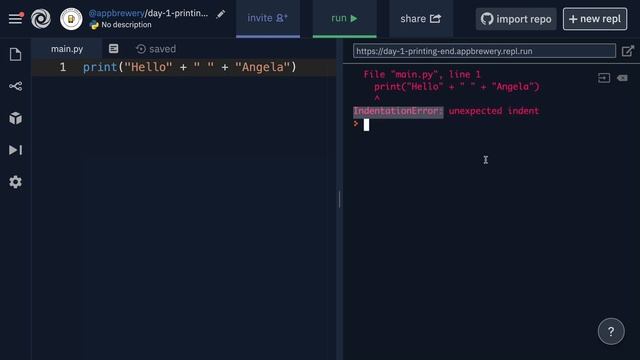Click the day-1-printin... repl title

(178, 13)
